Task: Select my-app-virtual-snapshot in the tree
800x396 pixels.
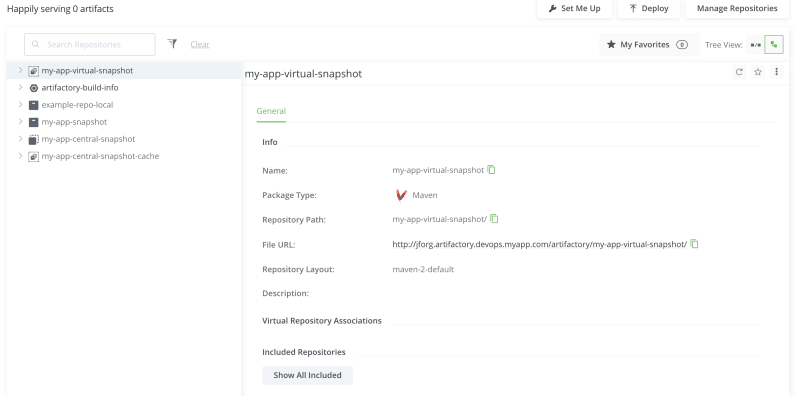Action: pos(87,70)
